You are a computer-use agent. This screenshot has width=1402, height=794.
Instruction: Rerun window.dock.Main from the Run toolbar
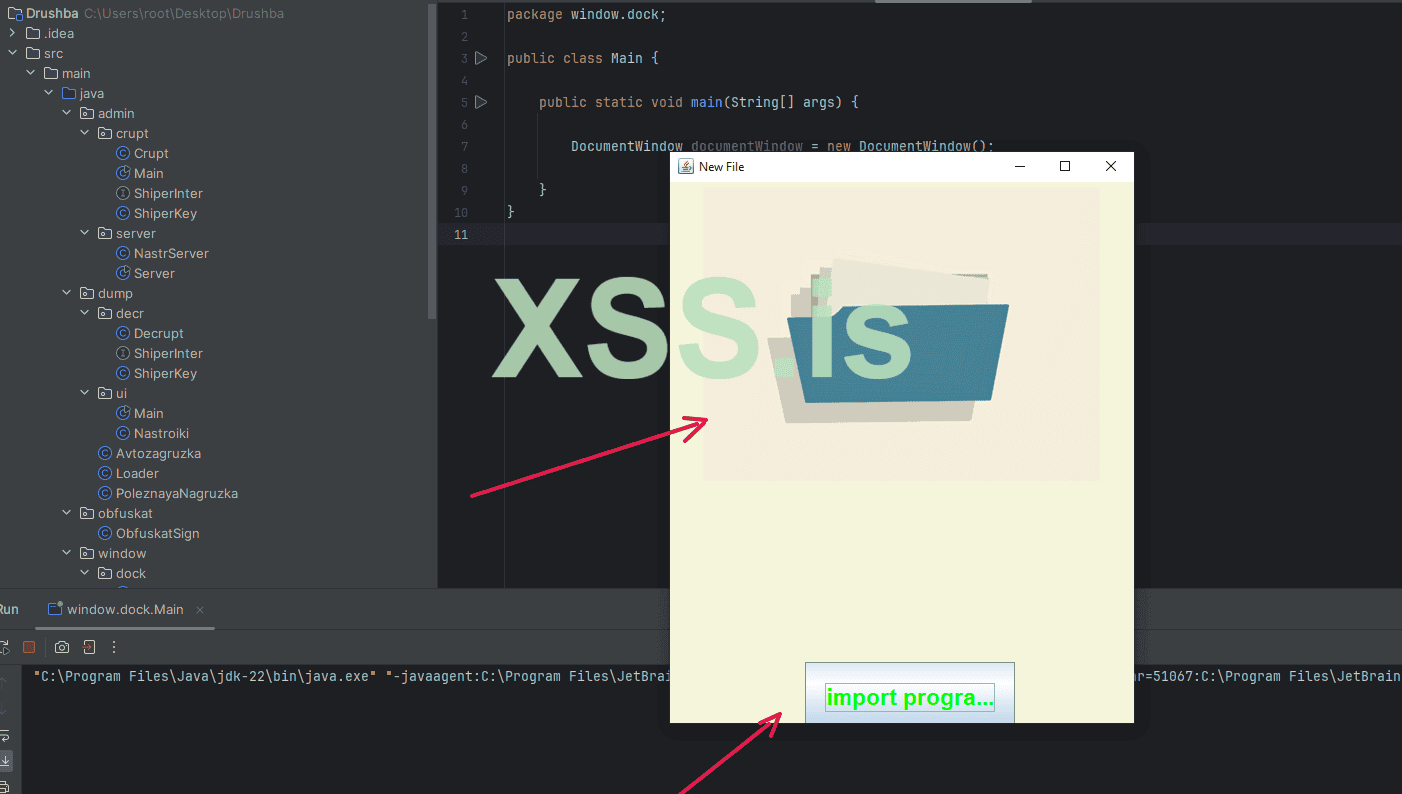3,647
